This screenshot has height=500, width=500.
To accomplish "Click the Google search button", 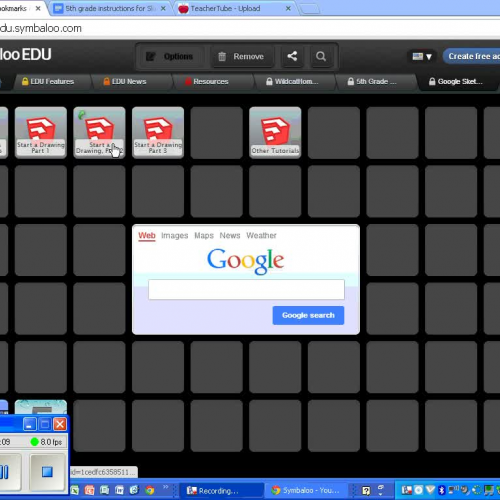I will 308,315.
